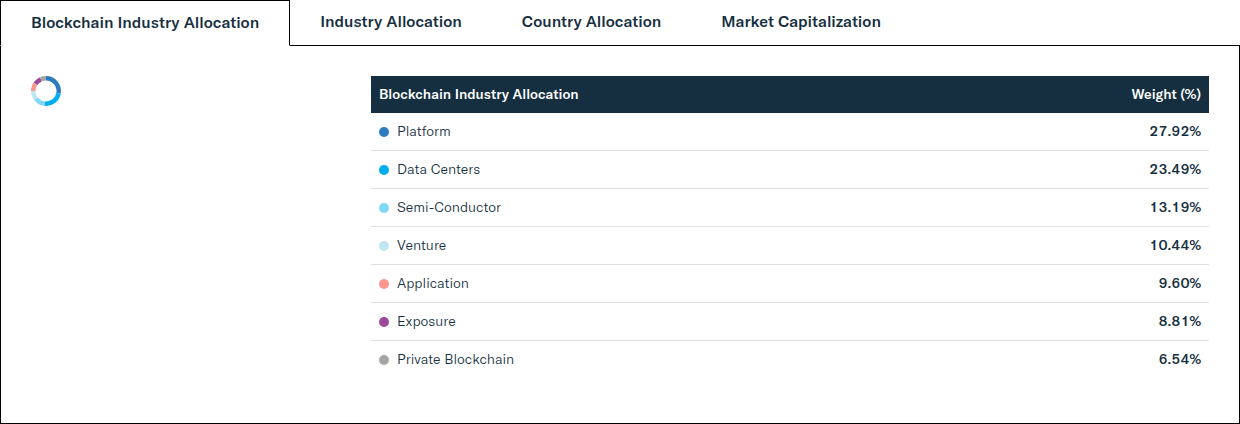Click the Blockchain Industry Allocation table header
Image resolution: width=1240 pixels, height=424 pixels.
point(479,94)
